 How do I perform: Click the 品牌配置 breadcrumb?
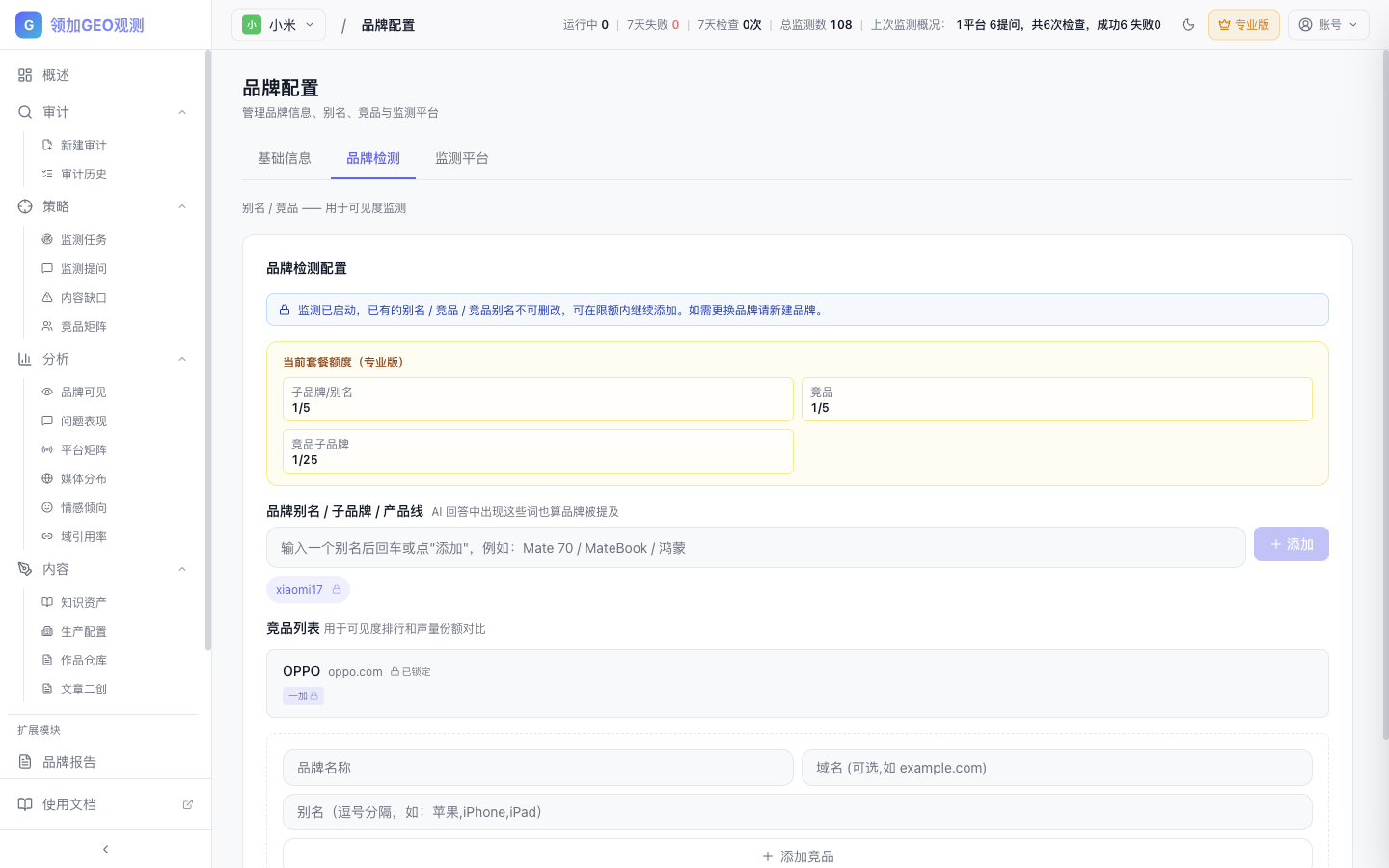coord(388,25)
